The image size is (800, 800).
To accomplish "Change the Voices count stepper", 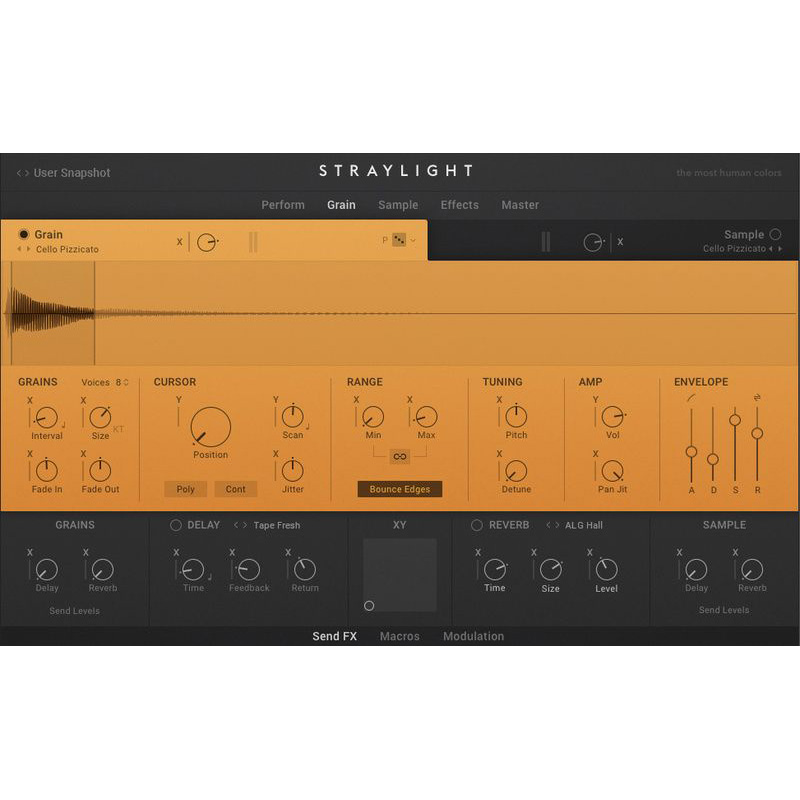I will point(126,382).
